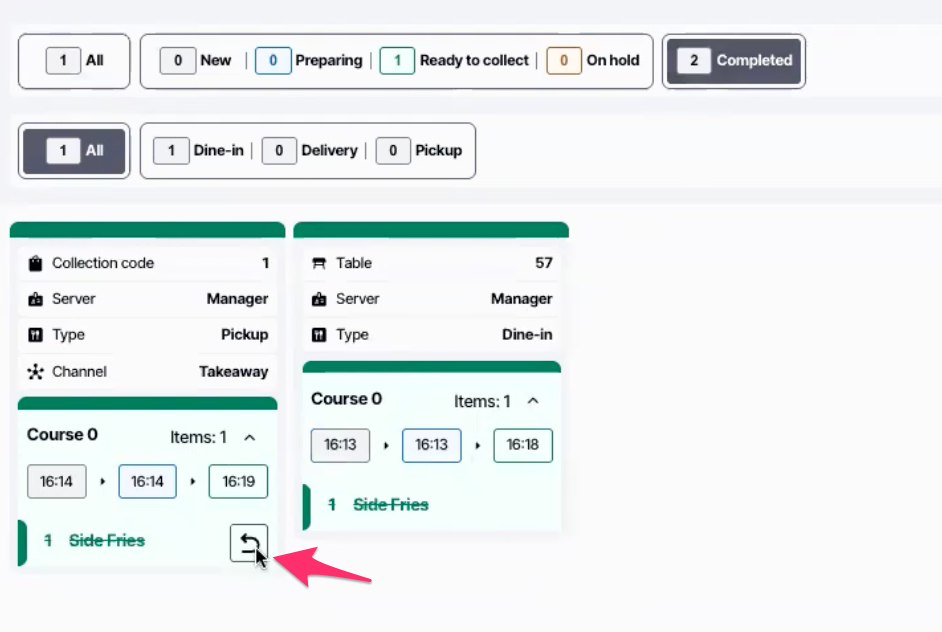
Task: Collapse Course 0 on the Table 57 order
Action: coord(533,401)
